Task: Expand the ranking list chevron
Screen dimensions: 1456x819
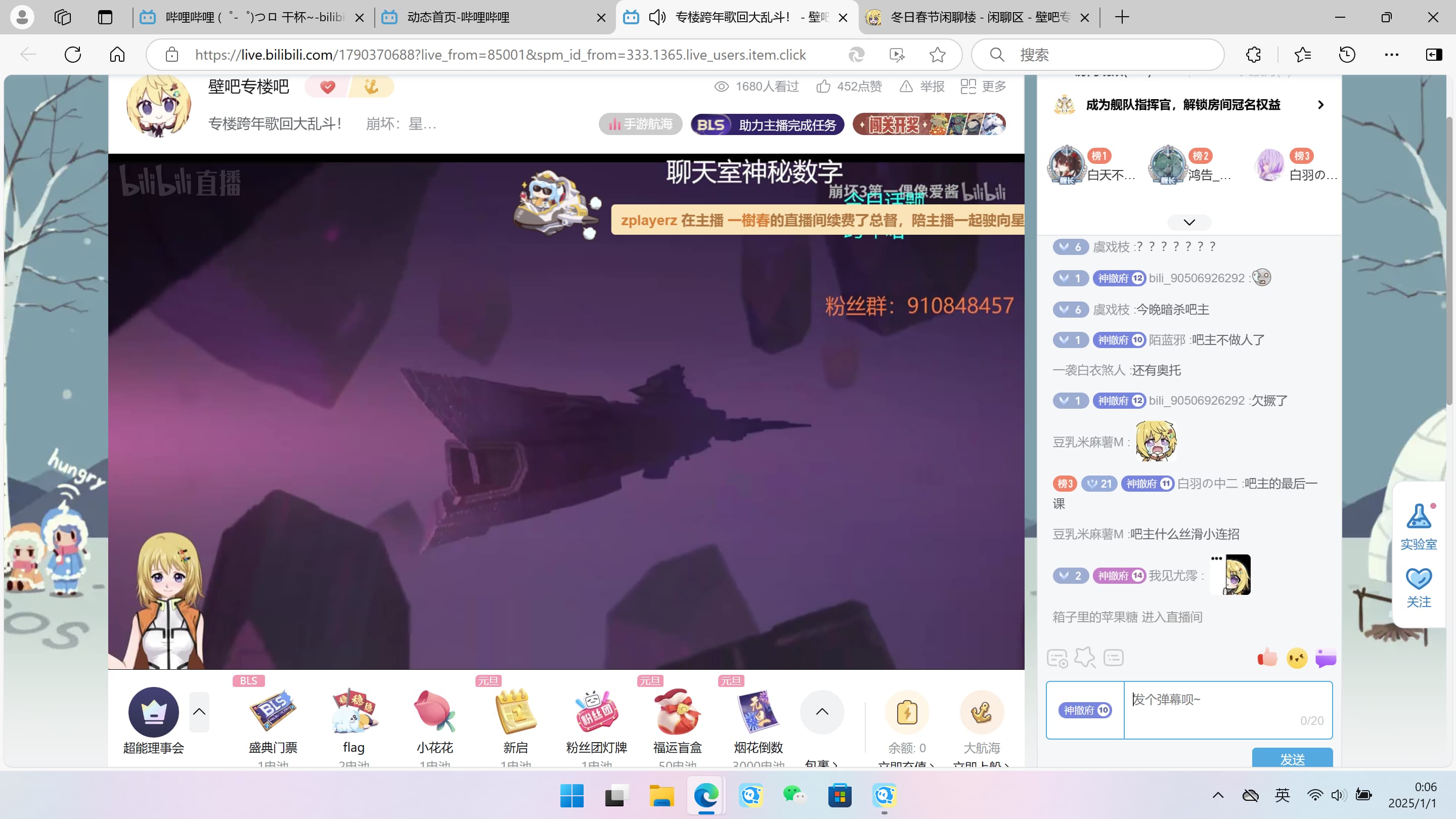Action: pyautogui.click(x=1188, y=222)
